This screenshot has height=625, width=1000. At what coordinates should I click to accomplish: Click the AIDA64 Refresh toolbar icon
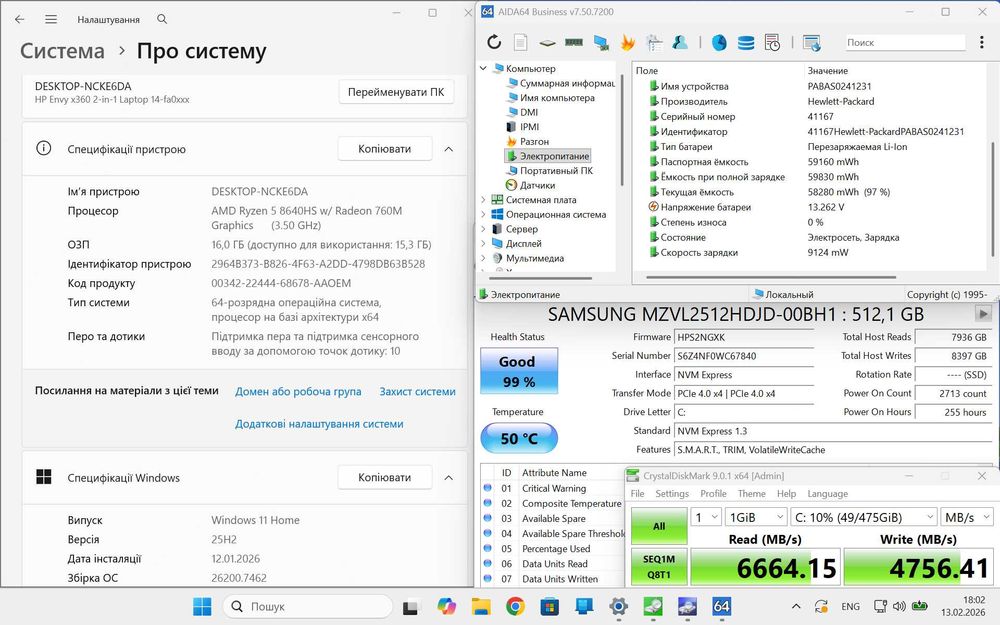pos(494,43)
